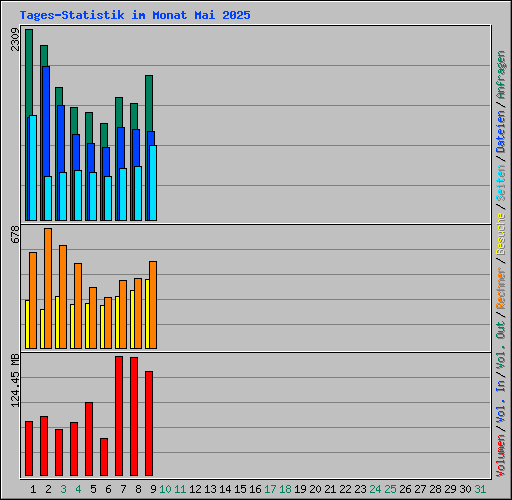Click day label '19'
Screen dimensions: 512x500
click(x=300, y=489)
